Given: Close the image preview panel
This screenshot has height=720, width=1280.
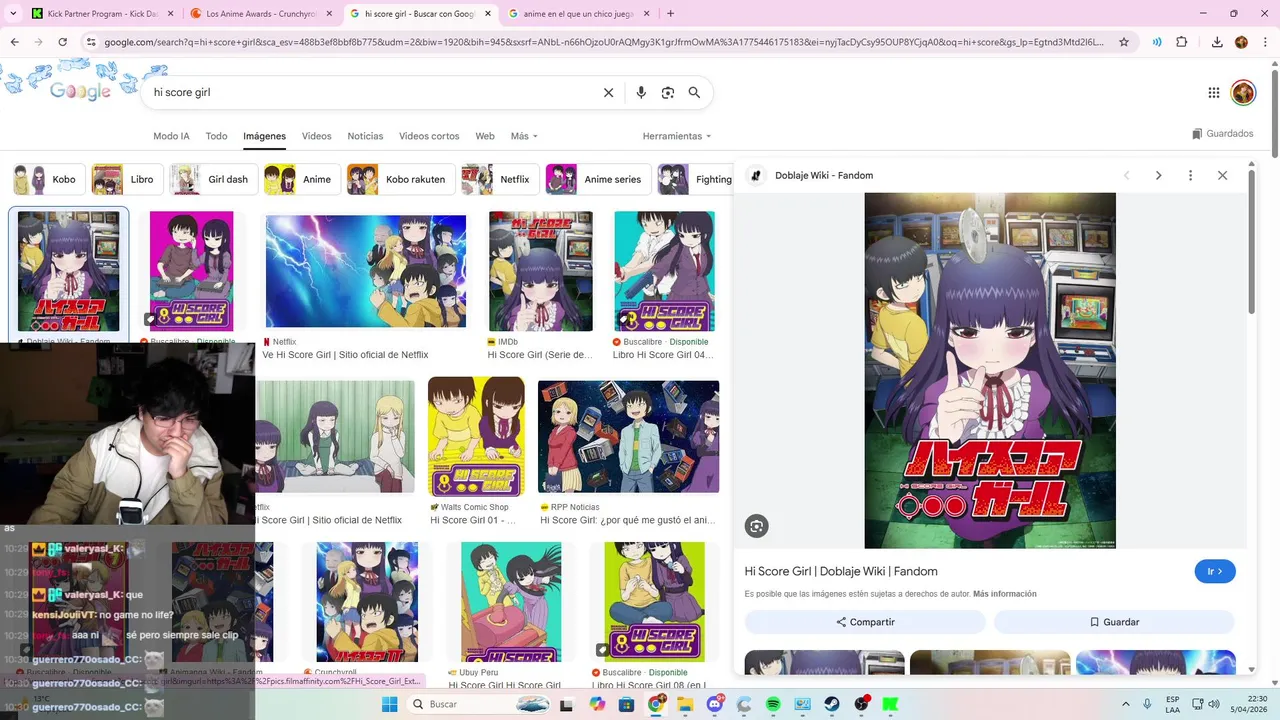Looking at the screenshot, I should click(1222, 175).
